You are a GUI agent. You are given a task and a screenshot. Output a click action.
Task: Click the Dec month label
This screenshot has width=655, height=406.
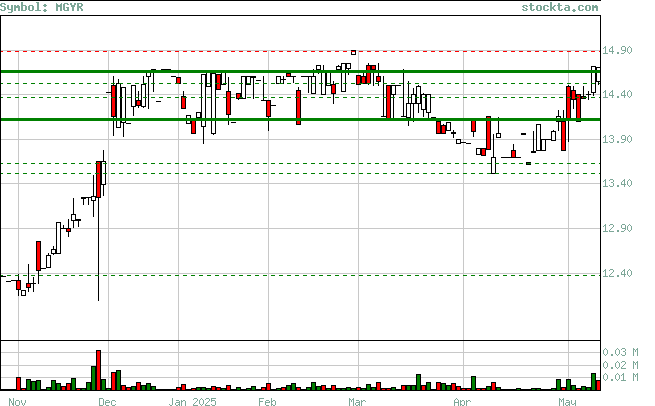point(107,401)
